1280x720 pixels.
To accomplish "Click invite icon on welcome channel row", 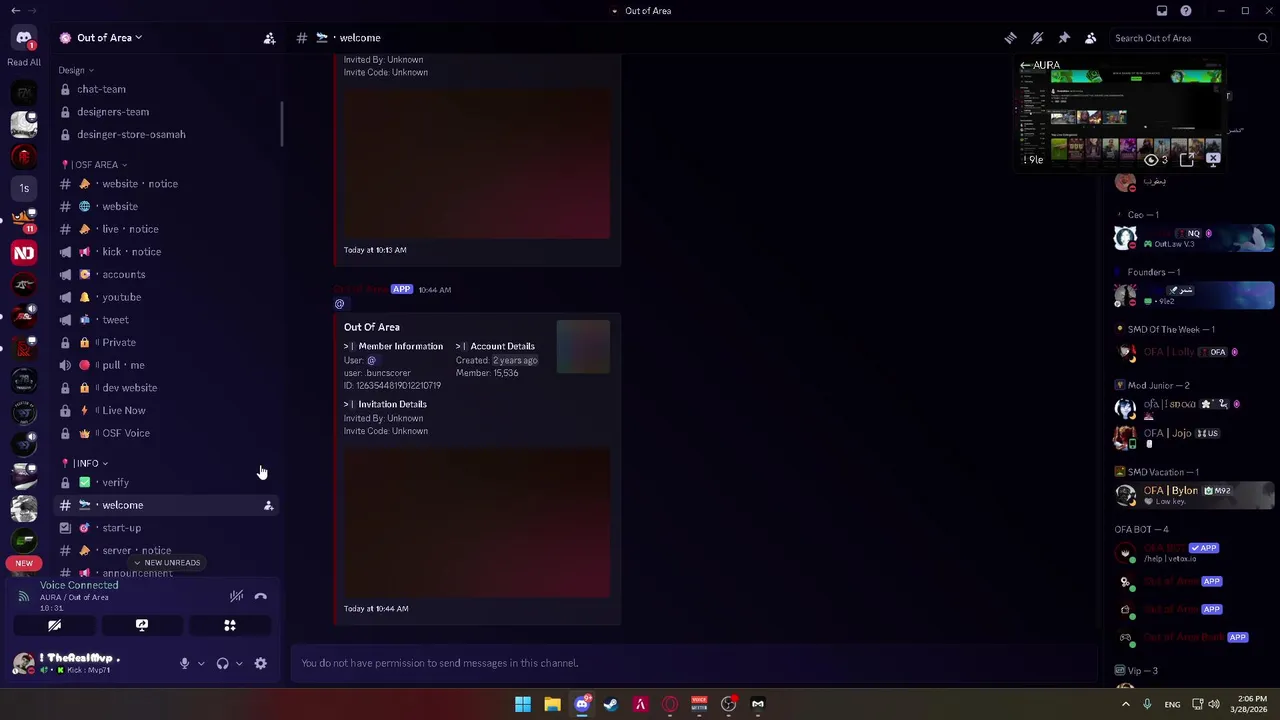I will pyautogui.click(x=268, y=505).
